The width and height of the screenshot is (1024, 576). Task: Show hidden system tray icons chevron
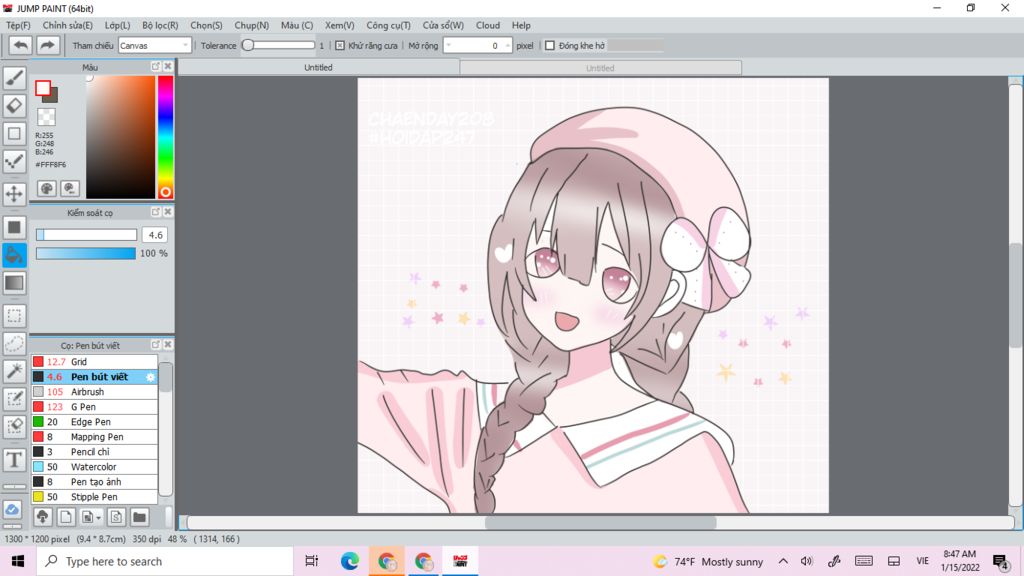pyautogui.click(x=783, y=561)
